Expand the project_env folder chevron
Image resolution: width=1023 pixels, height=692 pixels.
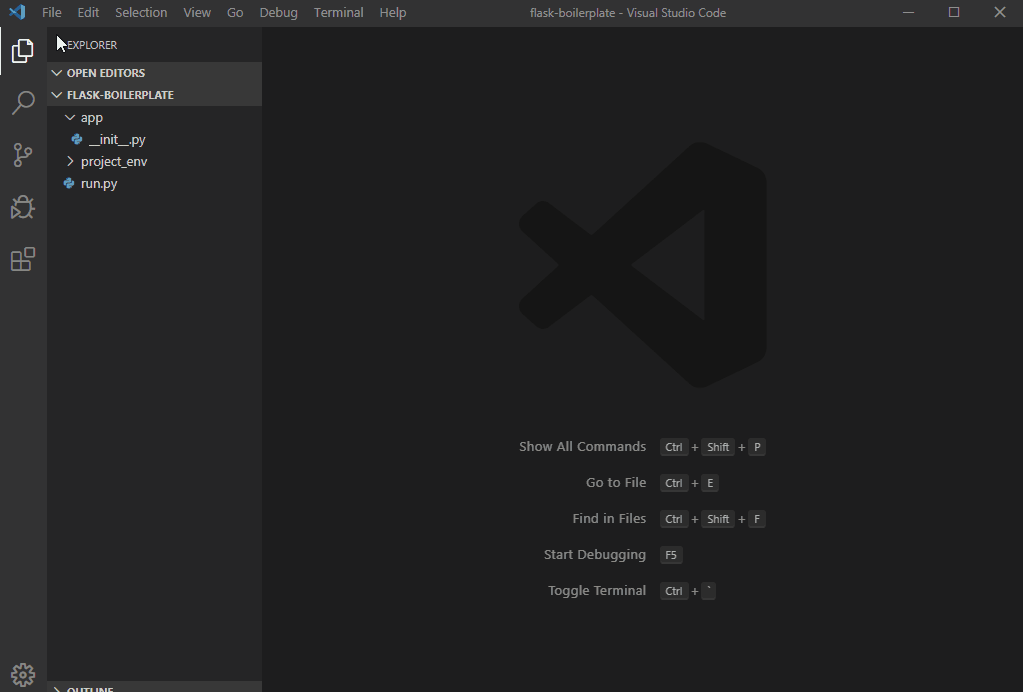[70, 162]
